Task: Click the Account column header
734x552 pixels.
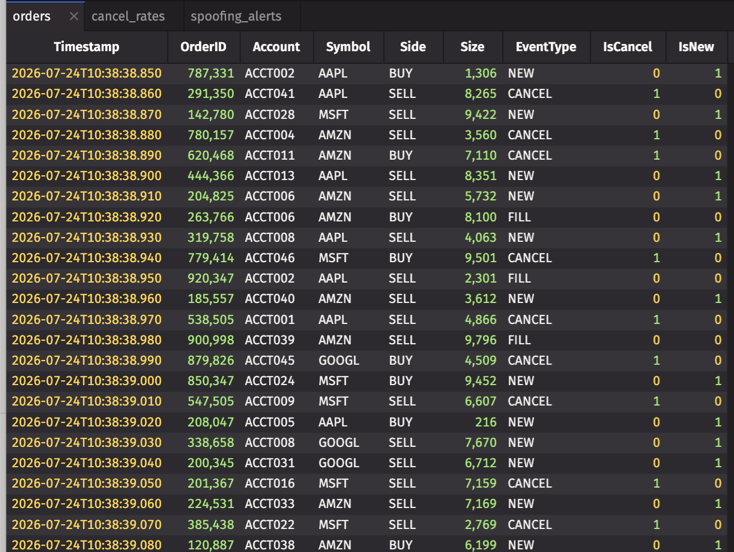Action: pos(276,47)
